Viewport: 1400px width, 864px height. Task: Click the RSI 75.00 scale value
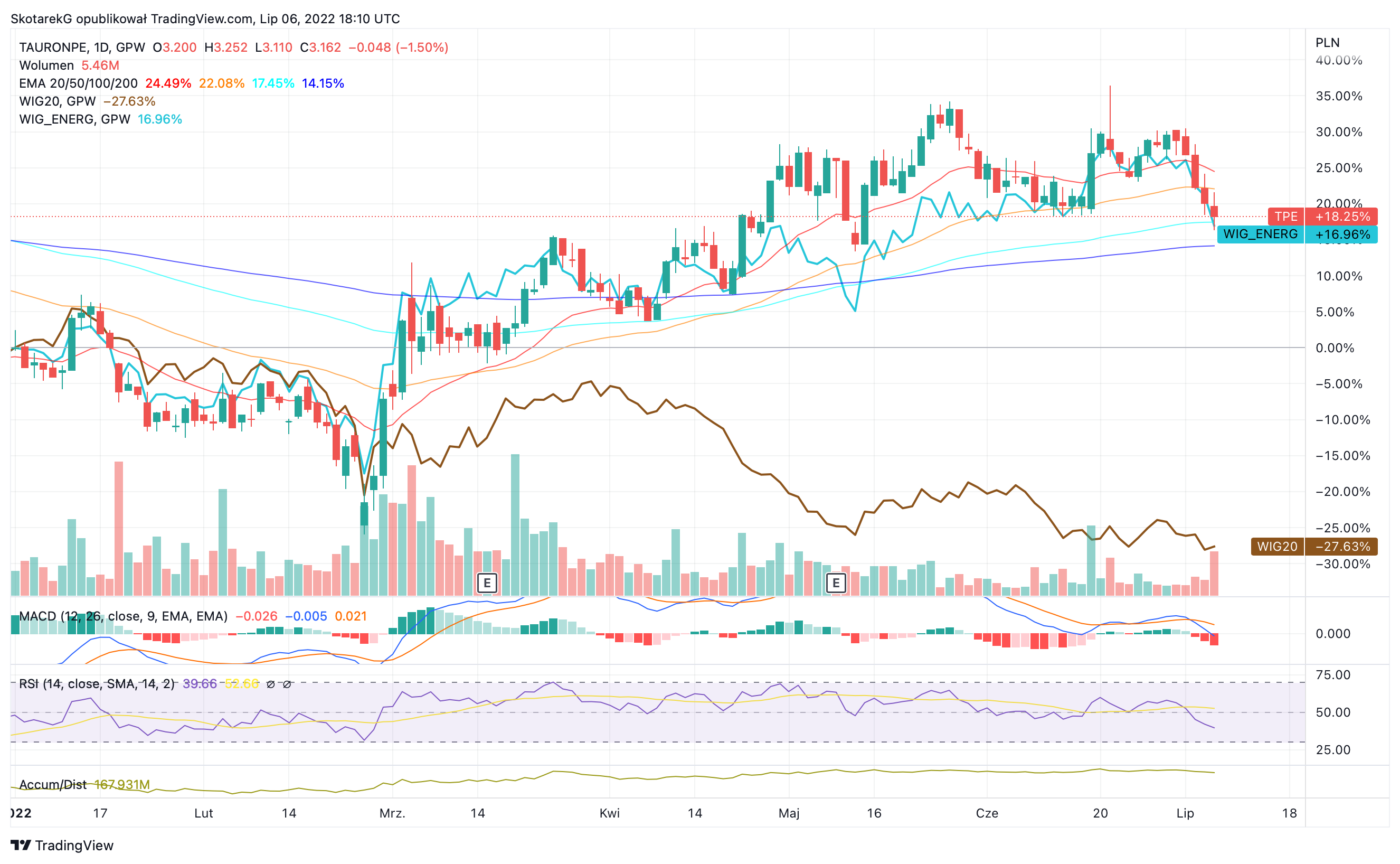[1333, 675]
